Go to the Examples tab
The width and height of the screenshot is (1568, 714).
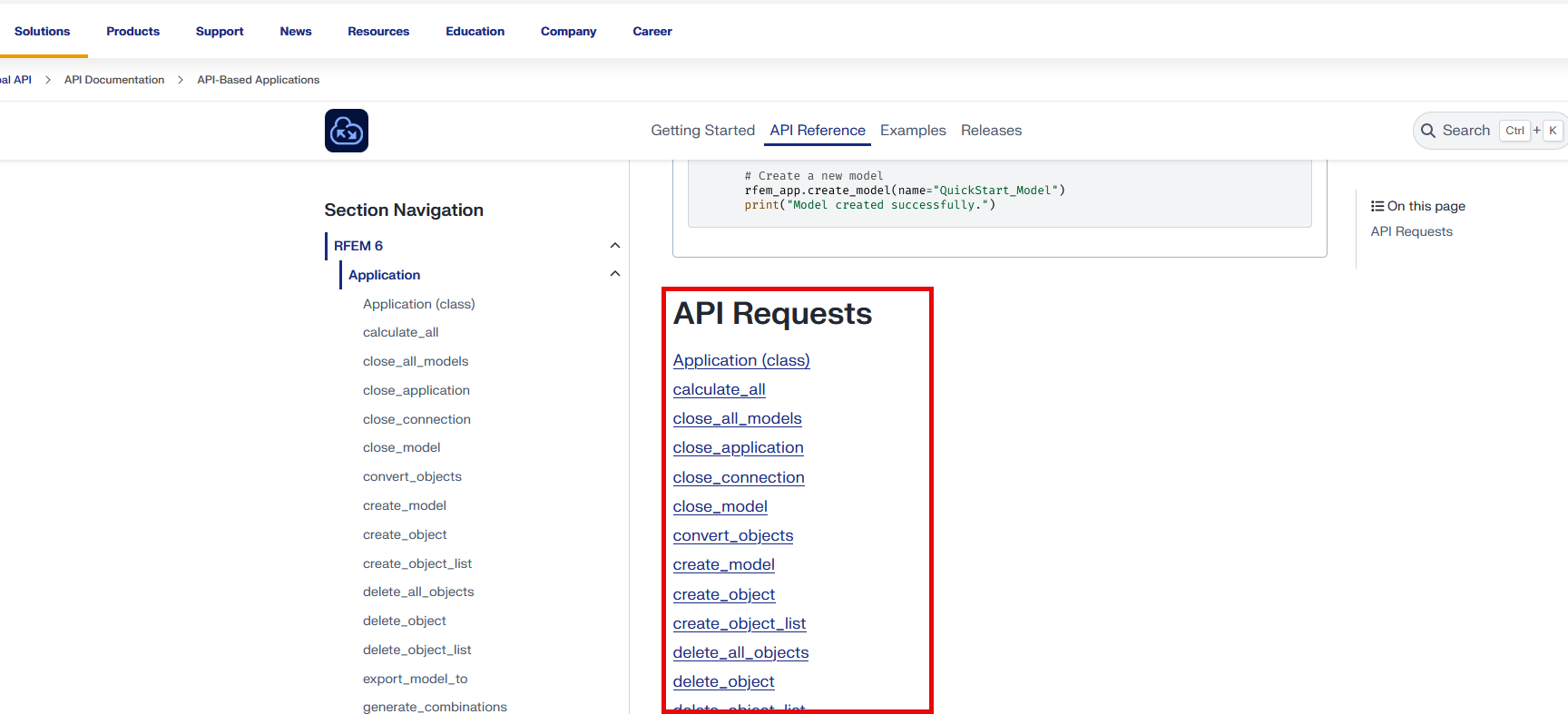point(913,131)
